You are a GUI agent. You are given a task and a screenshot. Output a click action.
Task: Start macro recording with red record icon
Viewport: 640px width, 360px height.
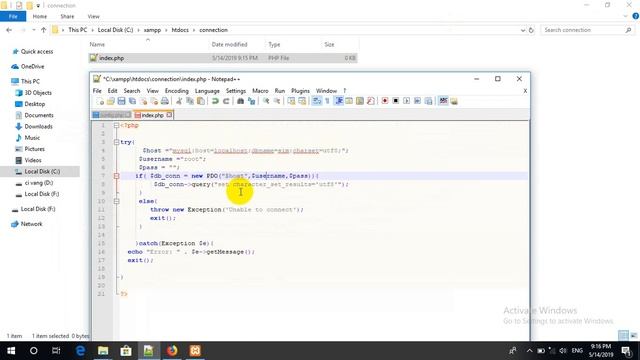click(x=385, y=100)
